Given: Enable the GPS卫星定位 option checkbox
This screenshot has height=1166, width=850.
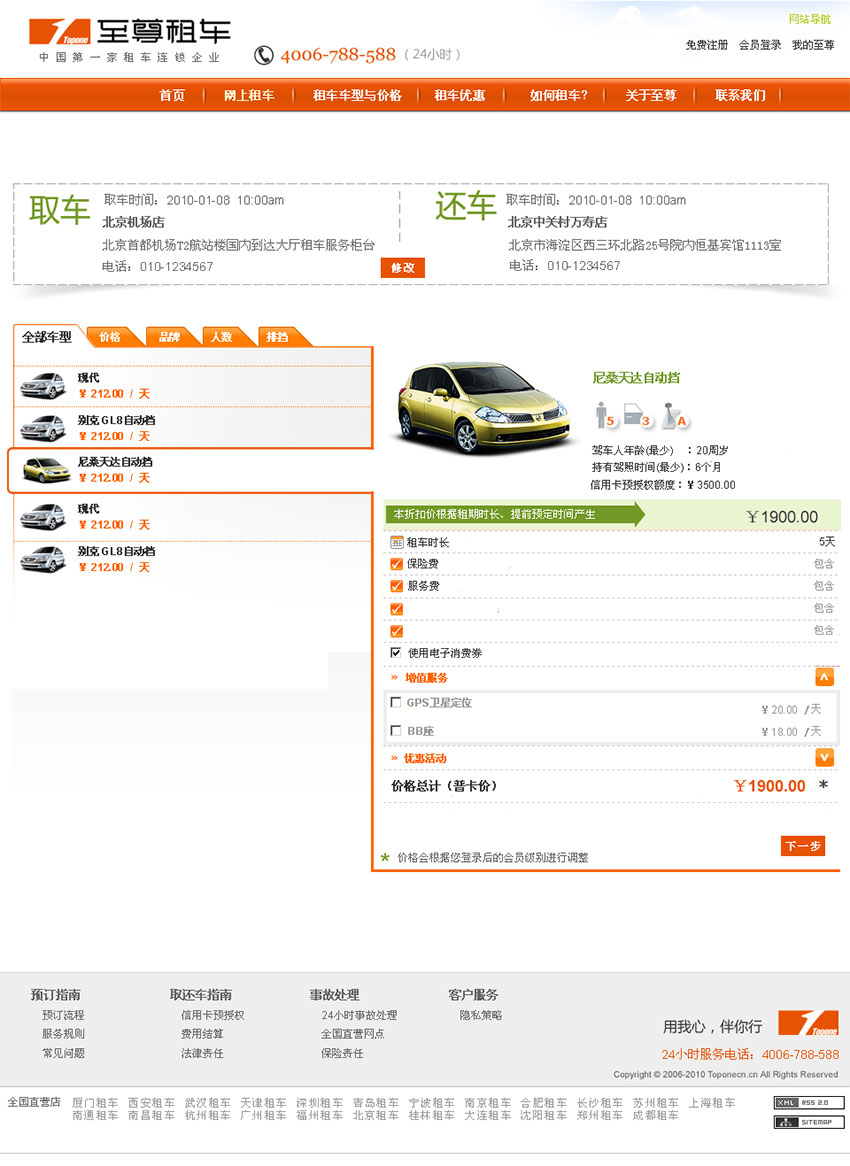Looking at the screenshot, I should (x=396, y=702).
